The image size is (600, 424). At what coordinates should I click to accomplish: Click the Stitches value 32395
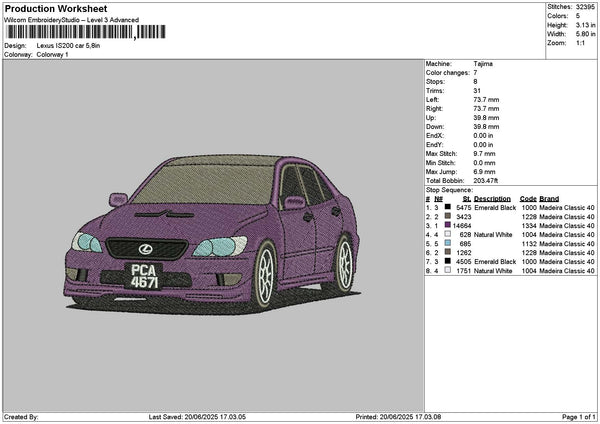point(585,7)
